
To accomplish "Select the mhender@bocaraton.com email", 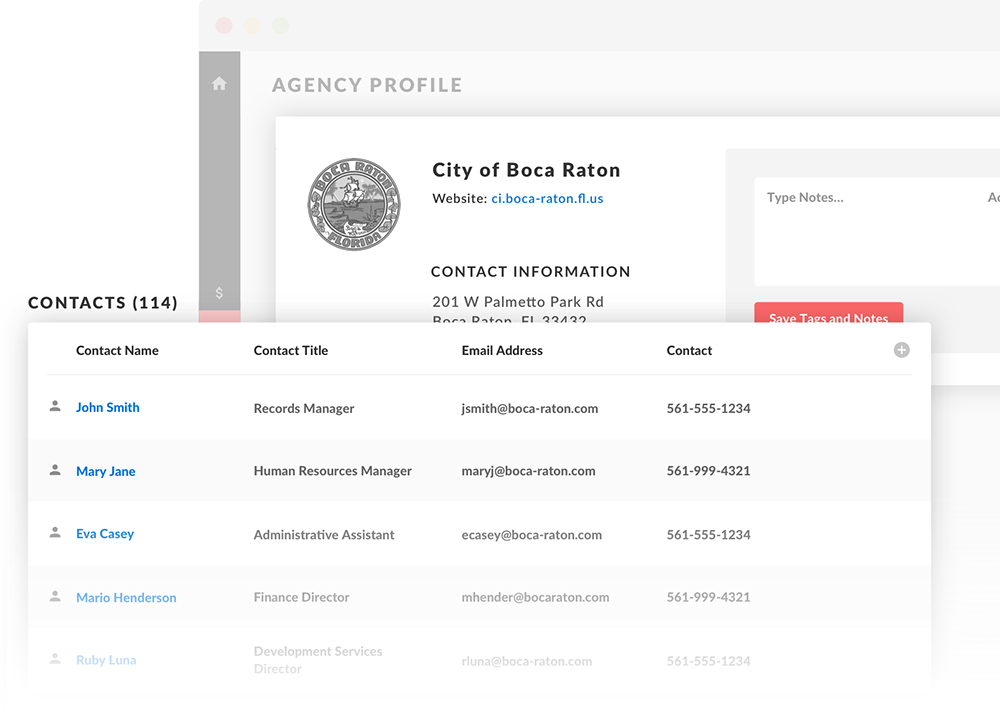I will 536,597.
